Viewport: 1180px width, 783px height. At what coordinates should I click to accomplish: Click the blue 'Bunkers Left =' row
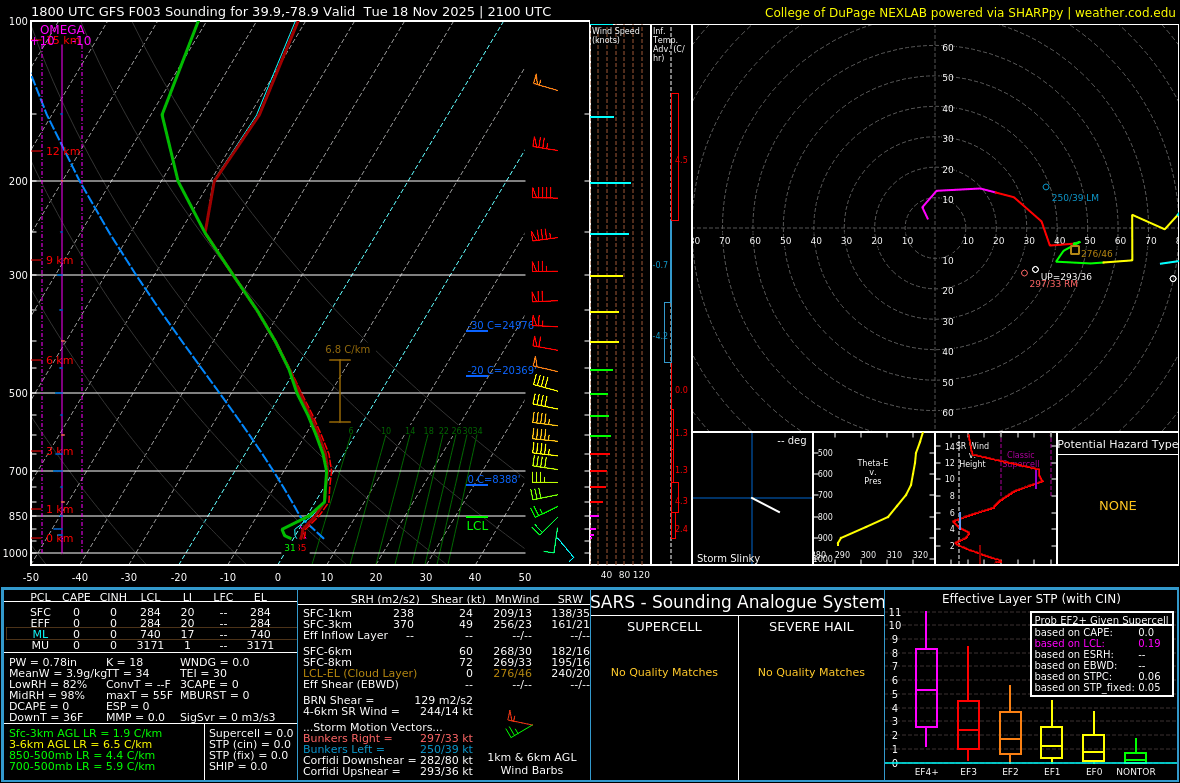click(x=388, y=749)
